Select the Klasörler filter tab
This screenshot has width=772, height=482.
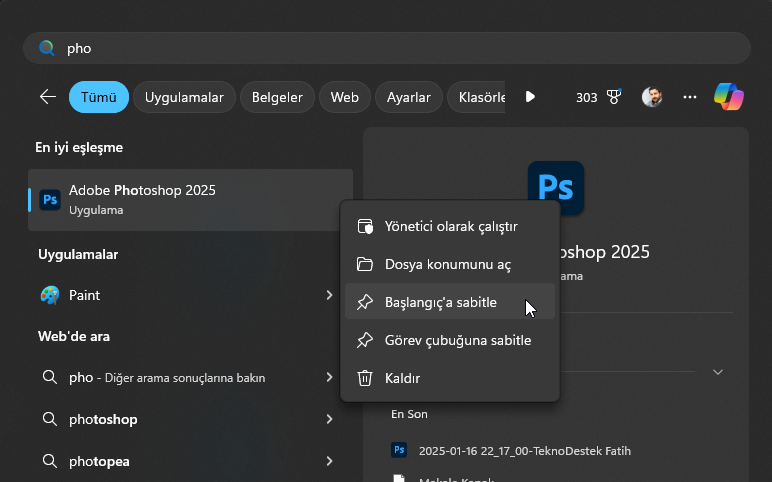point(477,97)
